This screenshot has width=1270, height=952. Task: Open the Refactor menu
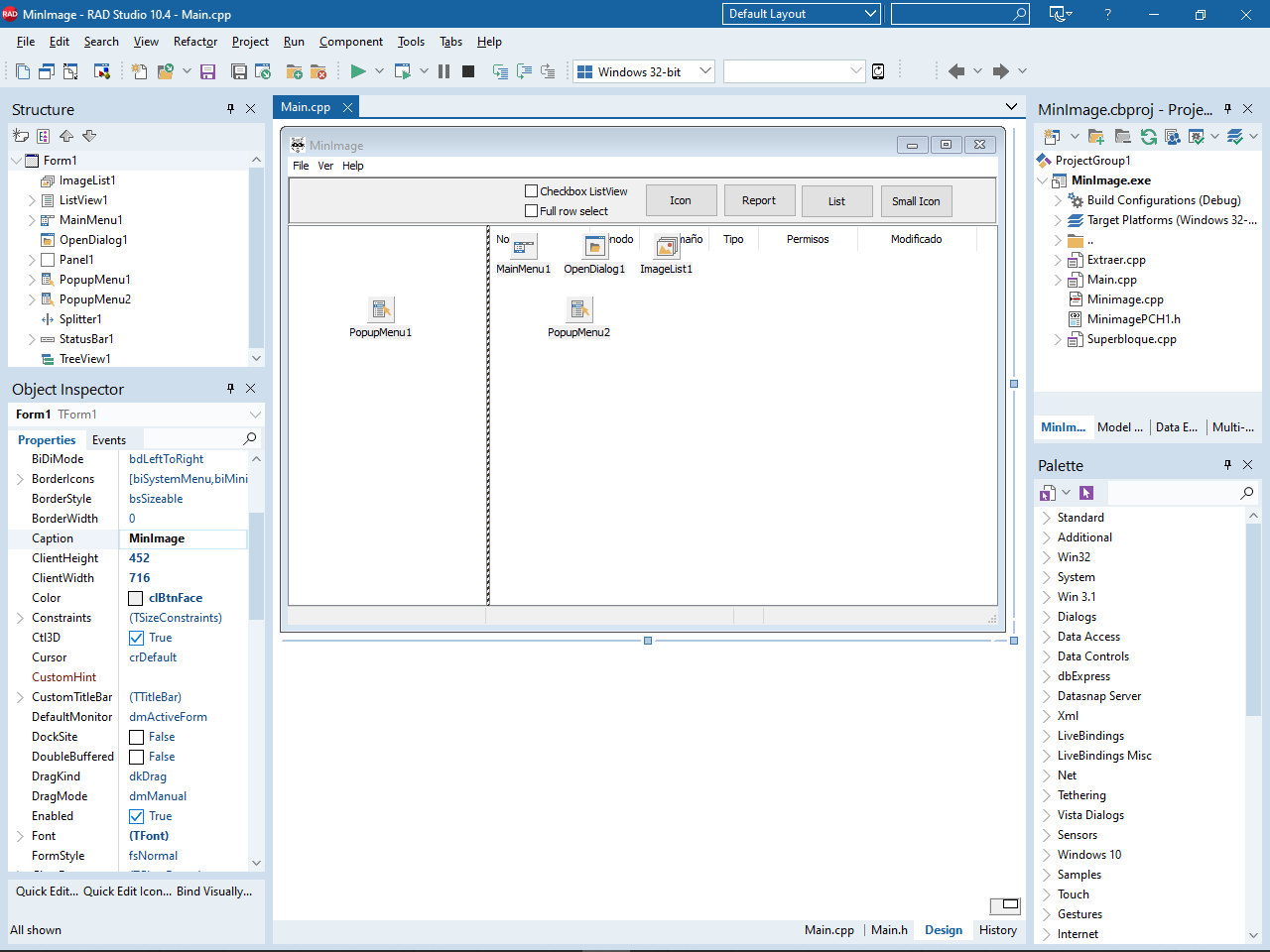pos(194,42)
